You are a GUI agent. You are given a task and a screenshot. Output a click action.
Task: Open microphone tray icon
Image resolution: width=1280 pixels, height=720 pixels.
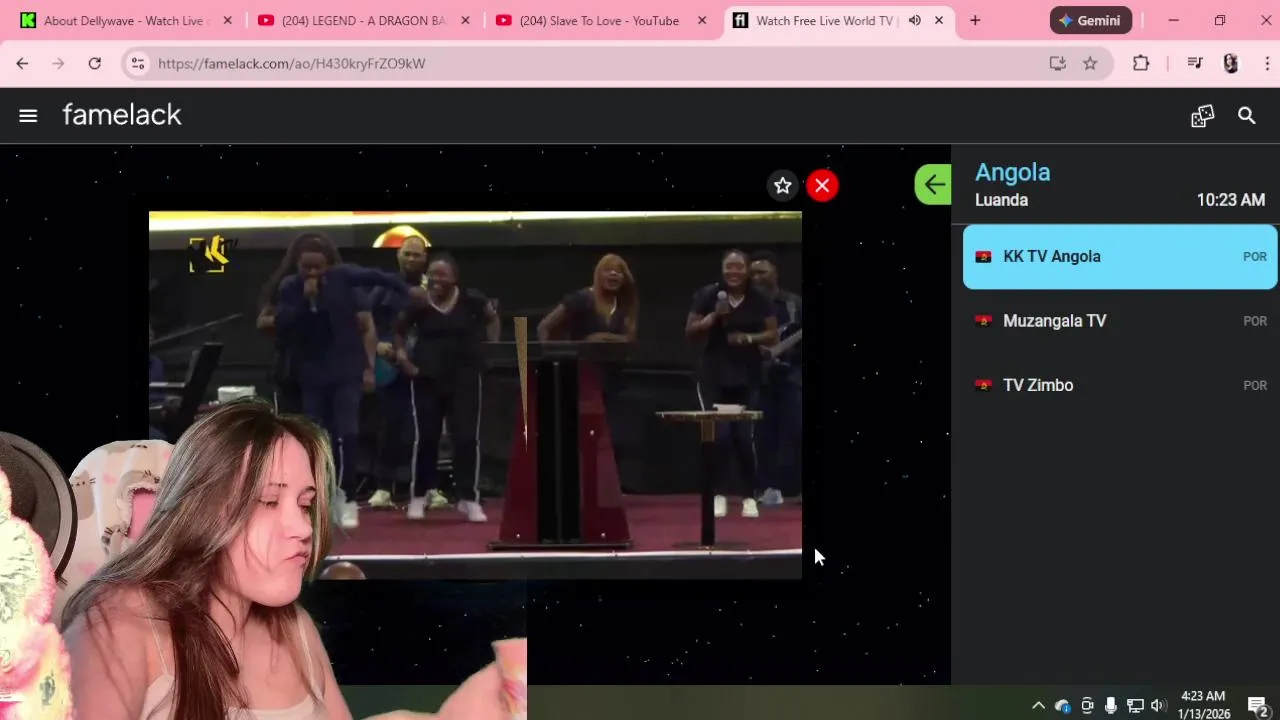pyautogui.click(x=1110, y=705)
